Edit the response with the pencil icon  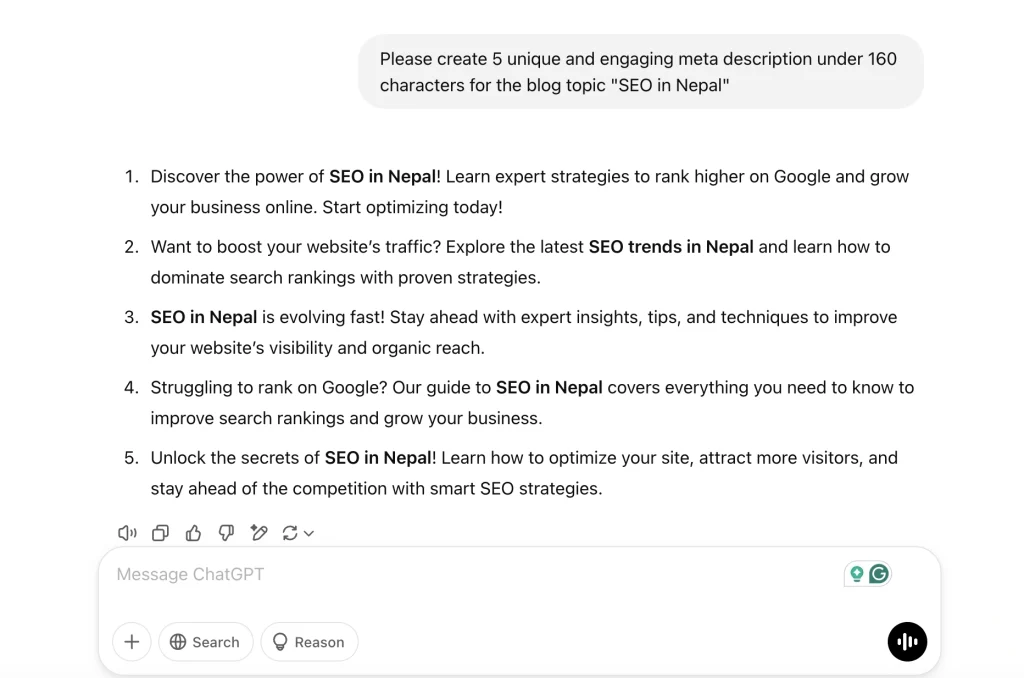coord(259,532)
